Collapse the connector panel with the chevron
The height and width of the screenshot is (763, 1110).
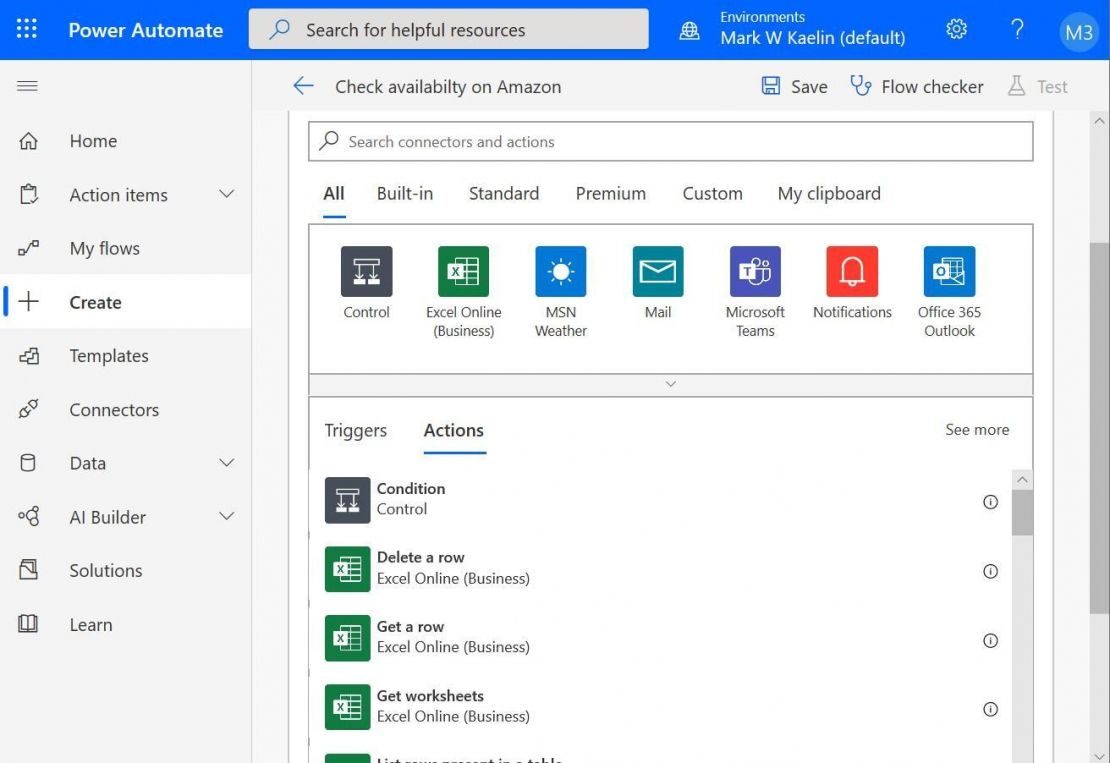coord(669,383)
